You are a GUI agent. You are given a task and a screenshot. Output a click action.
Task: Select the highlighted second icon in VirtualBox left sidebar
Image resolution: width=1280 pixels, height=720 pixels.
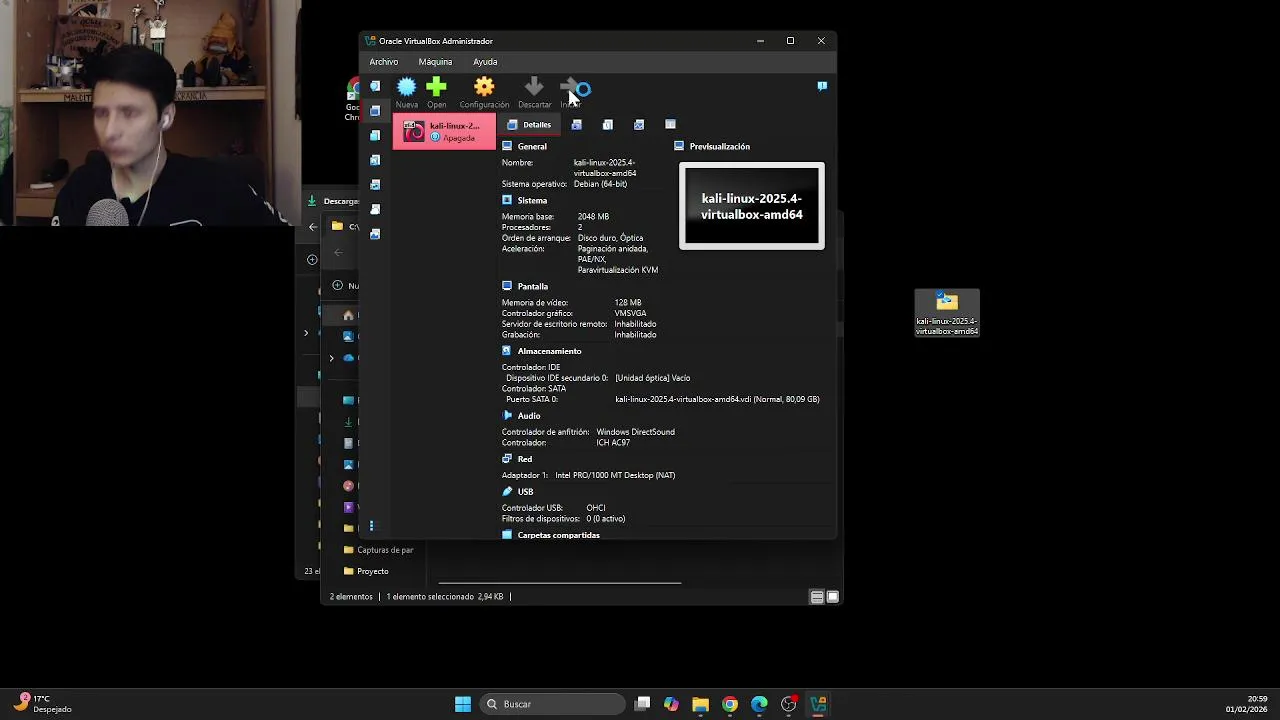click(x=375, y=110)
